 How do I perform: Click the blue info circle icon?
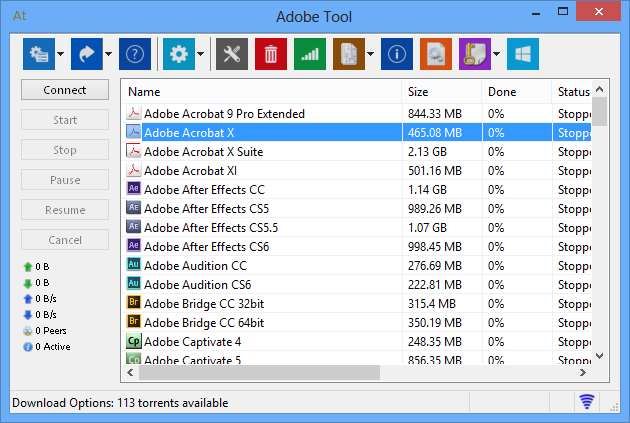tap(397, 54)
